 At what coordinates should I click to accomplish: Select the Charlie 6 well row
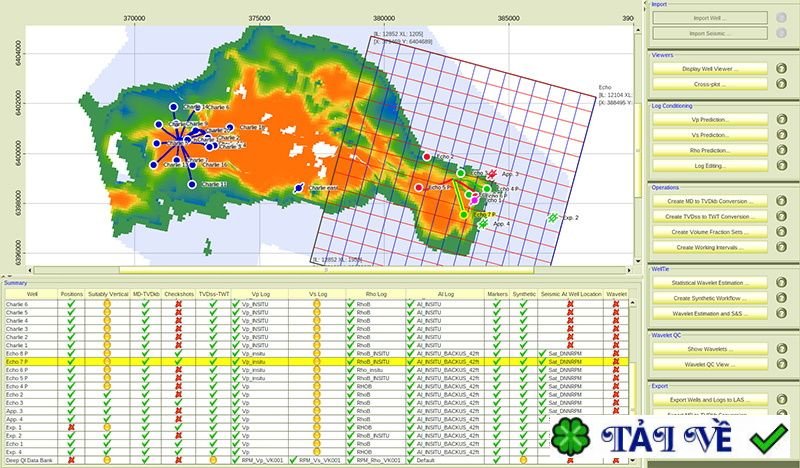coord(316,304)
